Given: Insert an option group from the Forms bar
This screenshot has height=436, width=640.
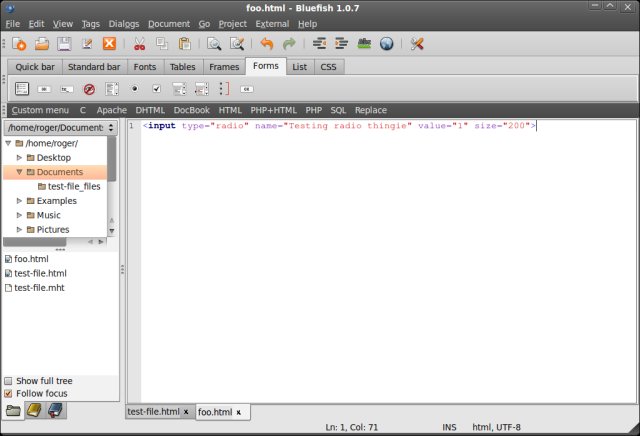Looking at the screenshot, I should click(202, 89).
